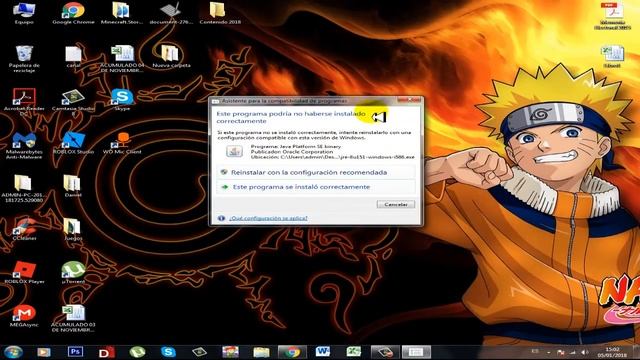Click the taskbar clock and date

tap(613, 352)
